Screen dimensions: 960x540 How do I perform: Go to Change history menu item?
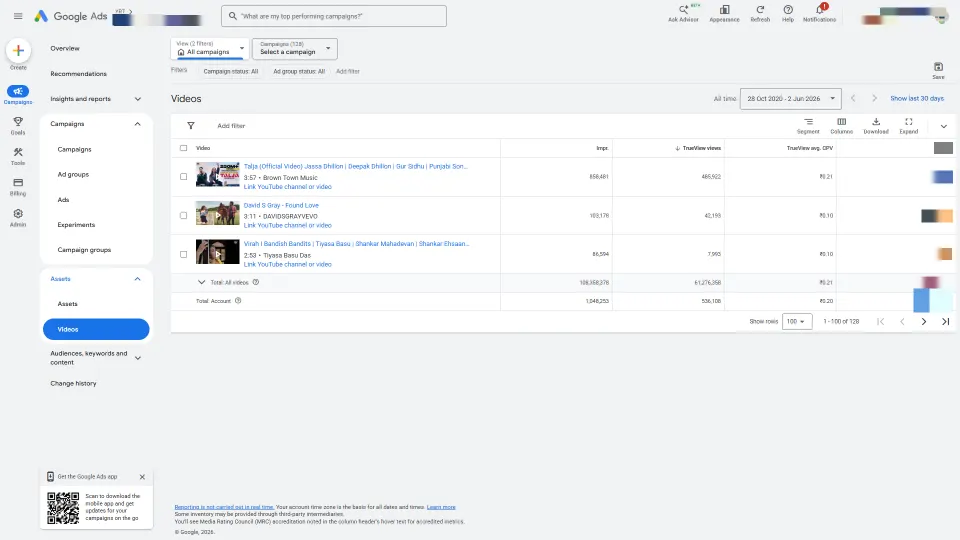[x=73, y=383]
